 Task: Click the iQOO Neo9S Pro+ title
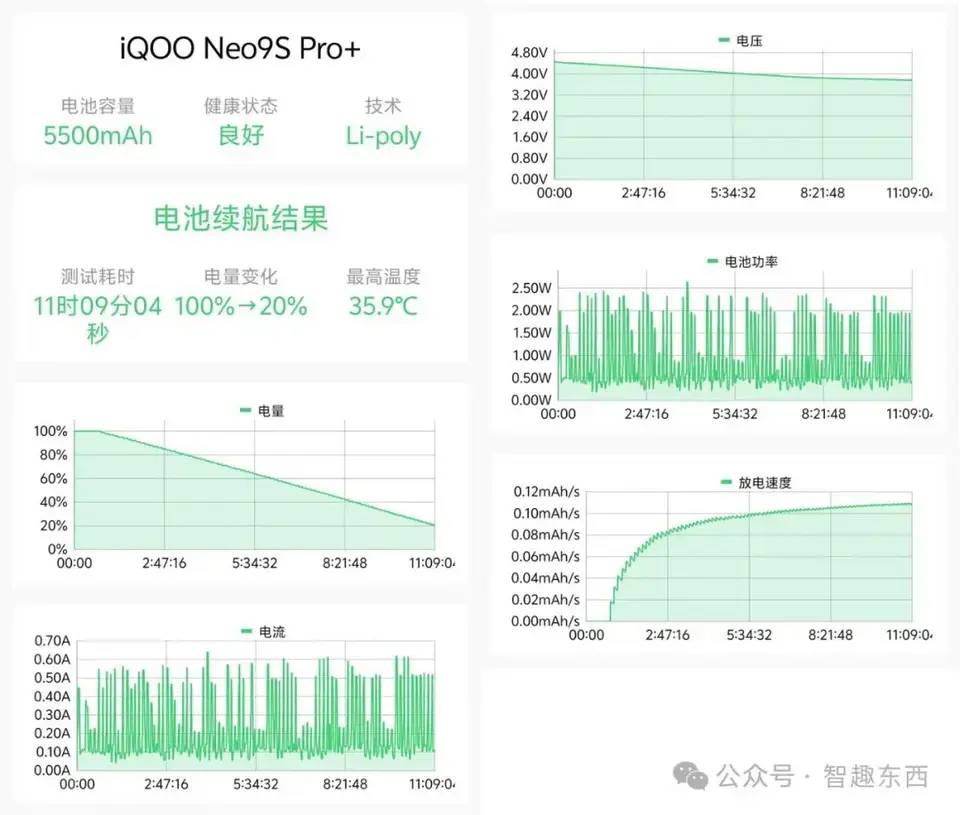(240, 48)
